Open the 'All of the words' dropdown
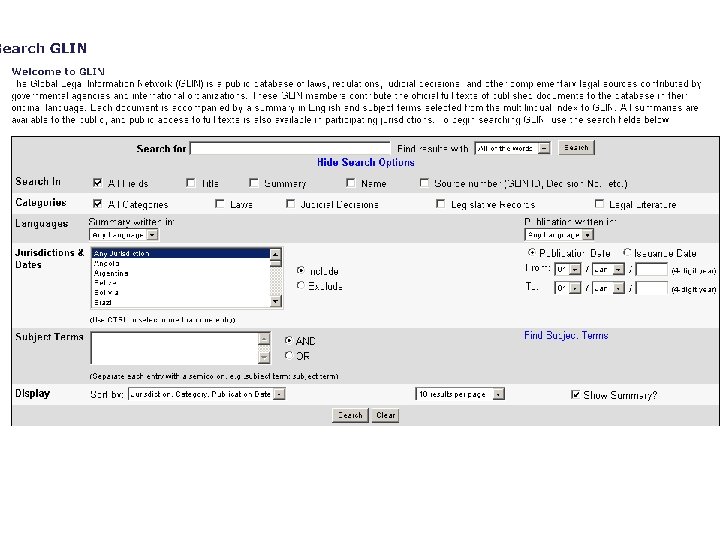 [x=512, y=148]
